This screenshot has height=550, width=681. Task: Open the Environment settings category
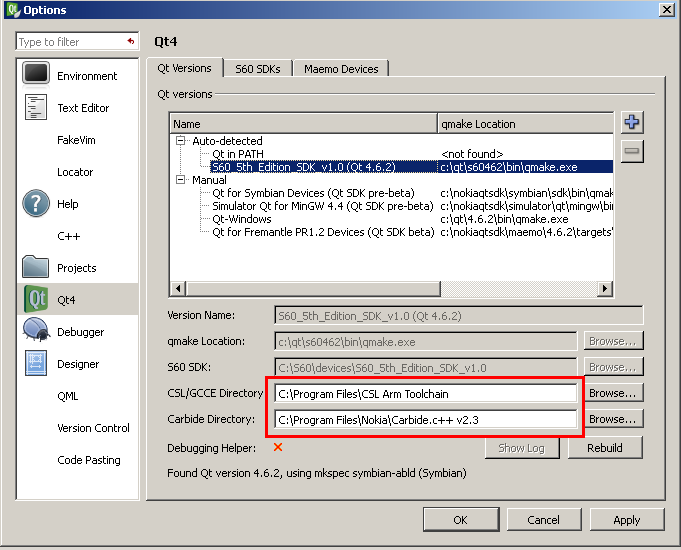click(77, 76)
